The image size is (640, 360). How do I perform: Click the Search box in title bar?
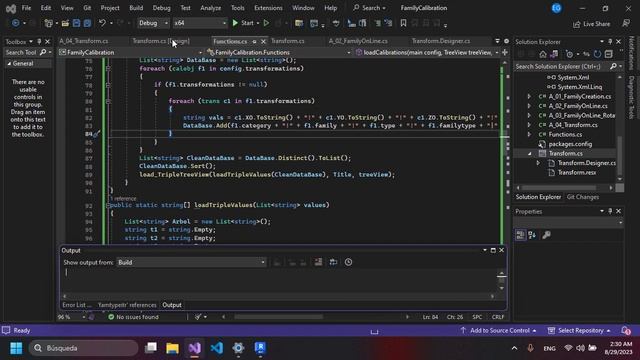pos(369,8)
